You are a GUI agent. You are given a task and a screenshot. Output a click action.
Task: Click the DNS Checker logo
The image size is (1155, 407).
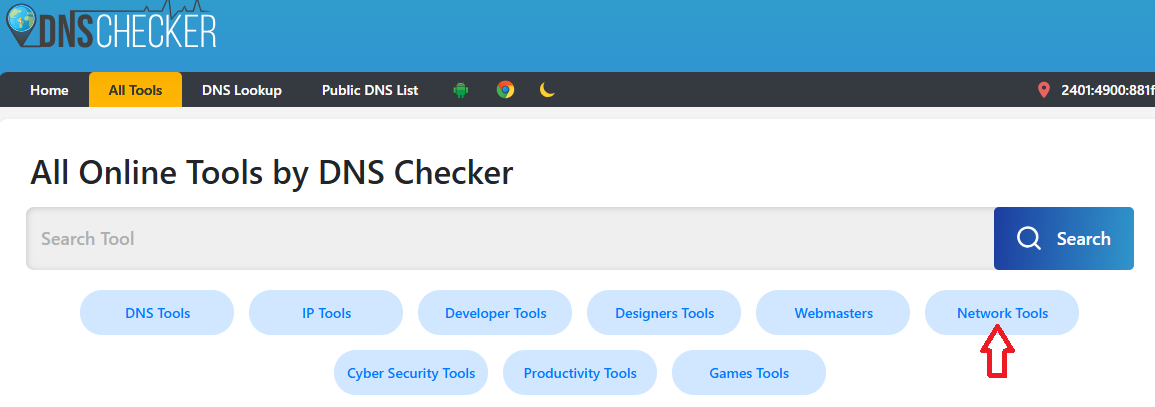coord(110,27)
